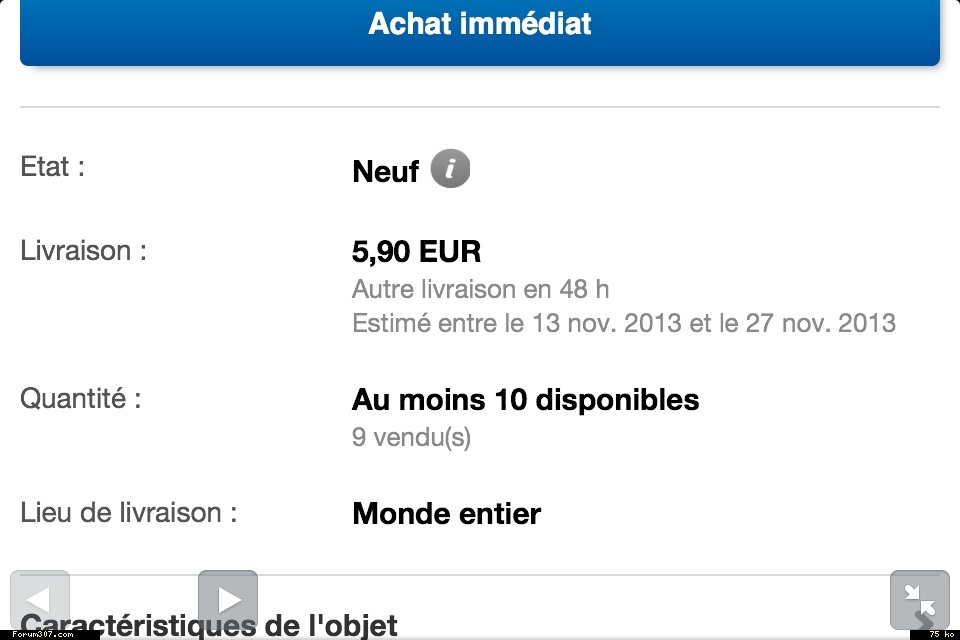Click the Livraison label
Screen dimensions: 960x640
[83, 250]
